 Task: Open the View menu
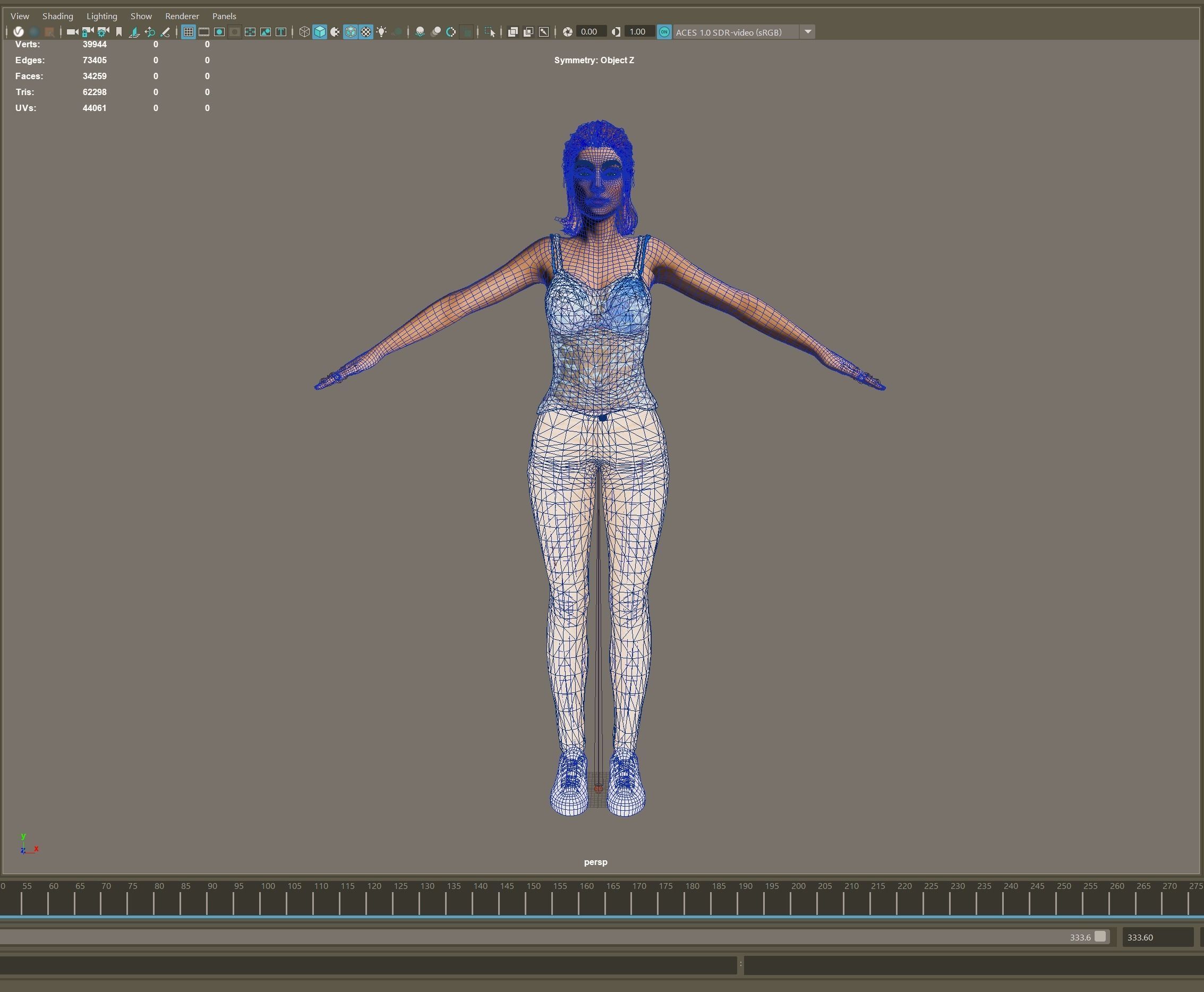click(20, 16)
